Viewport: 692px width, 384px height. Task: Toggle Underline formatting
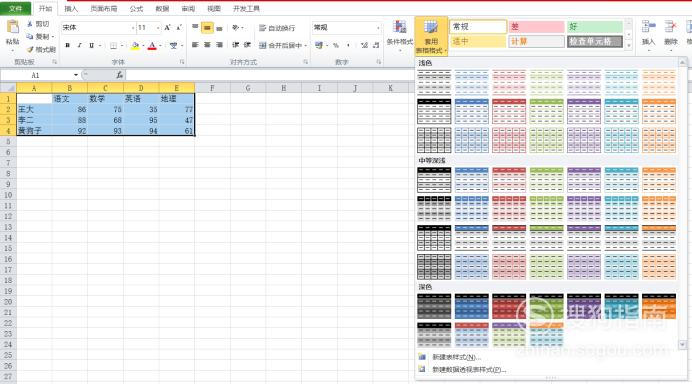[91, 45]
